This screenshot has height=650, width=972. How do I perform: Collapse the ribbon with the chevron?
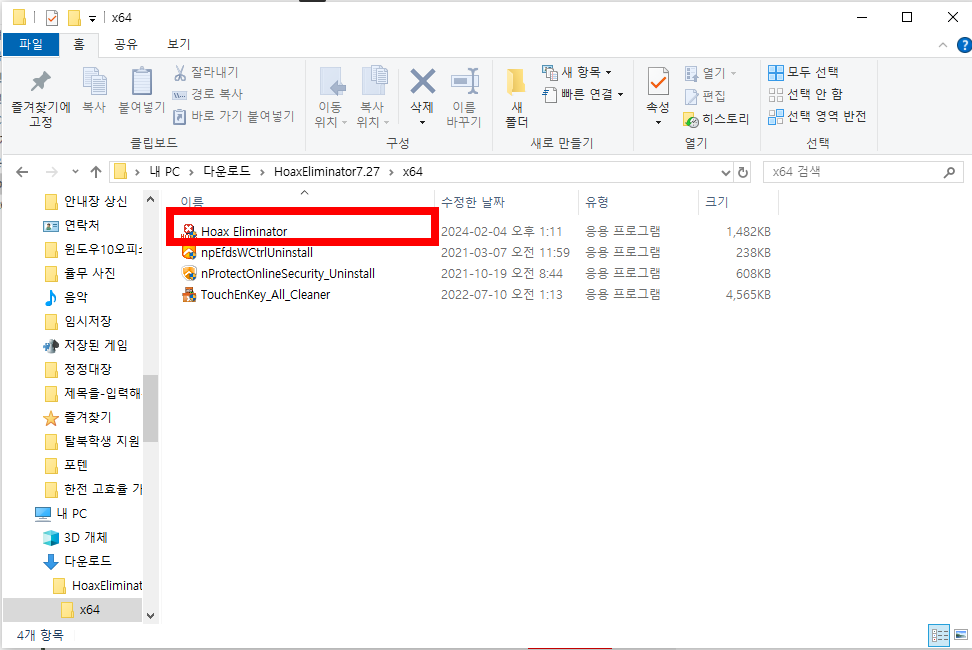tap(943, 45)
